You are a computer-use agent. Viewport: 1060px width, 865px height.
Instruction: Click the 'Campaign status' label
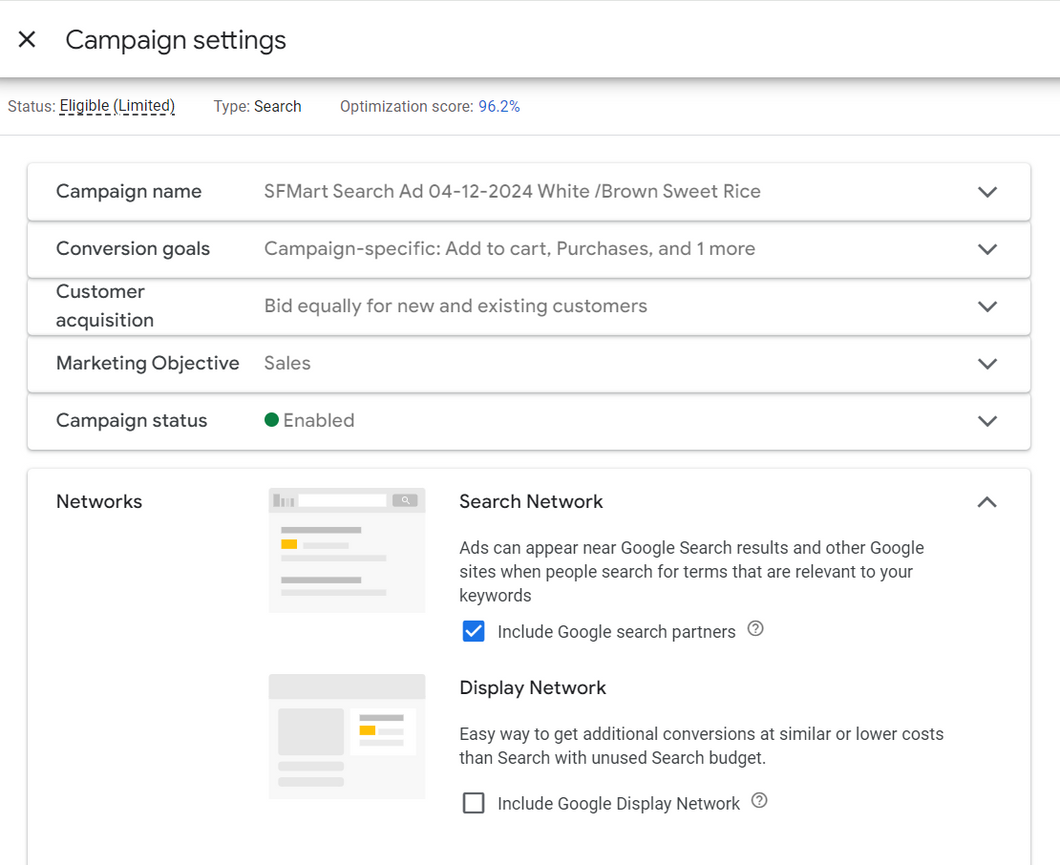coord(131,420)
